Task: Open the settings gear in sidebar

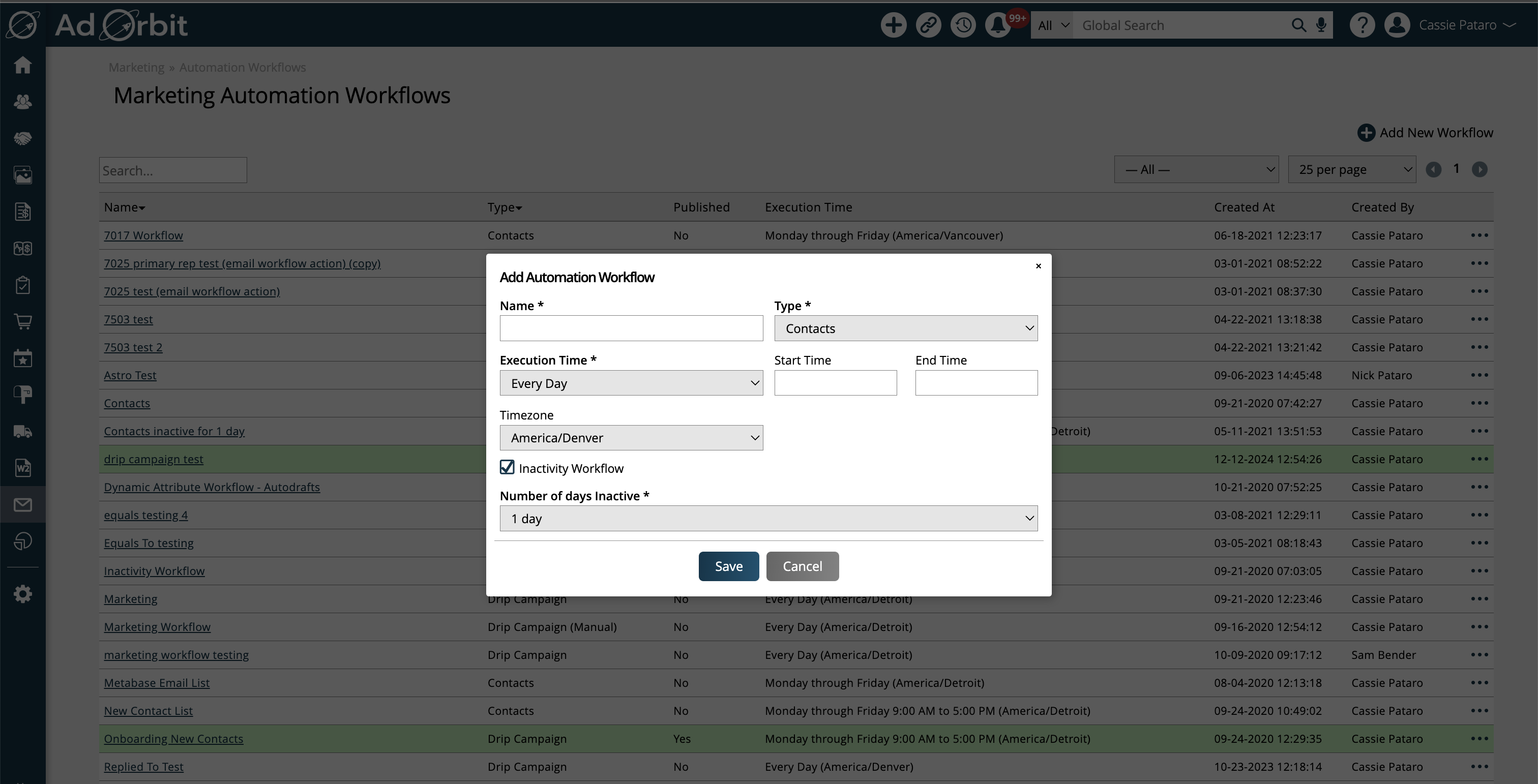Action: [x=23, y=594]
